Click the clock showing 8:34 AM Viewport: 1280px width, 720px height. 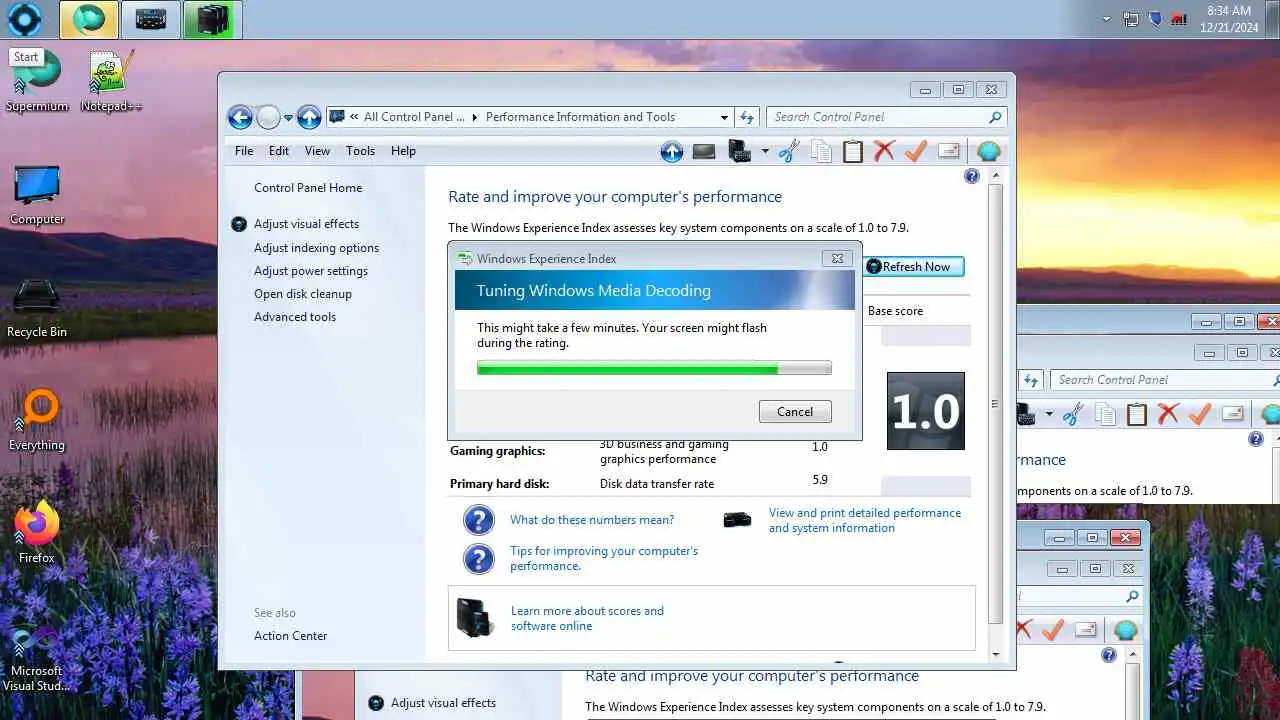(x=1229, y=19)
